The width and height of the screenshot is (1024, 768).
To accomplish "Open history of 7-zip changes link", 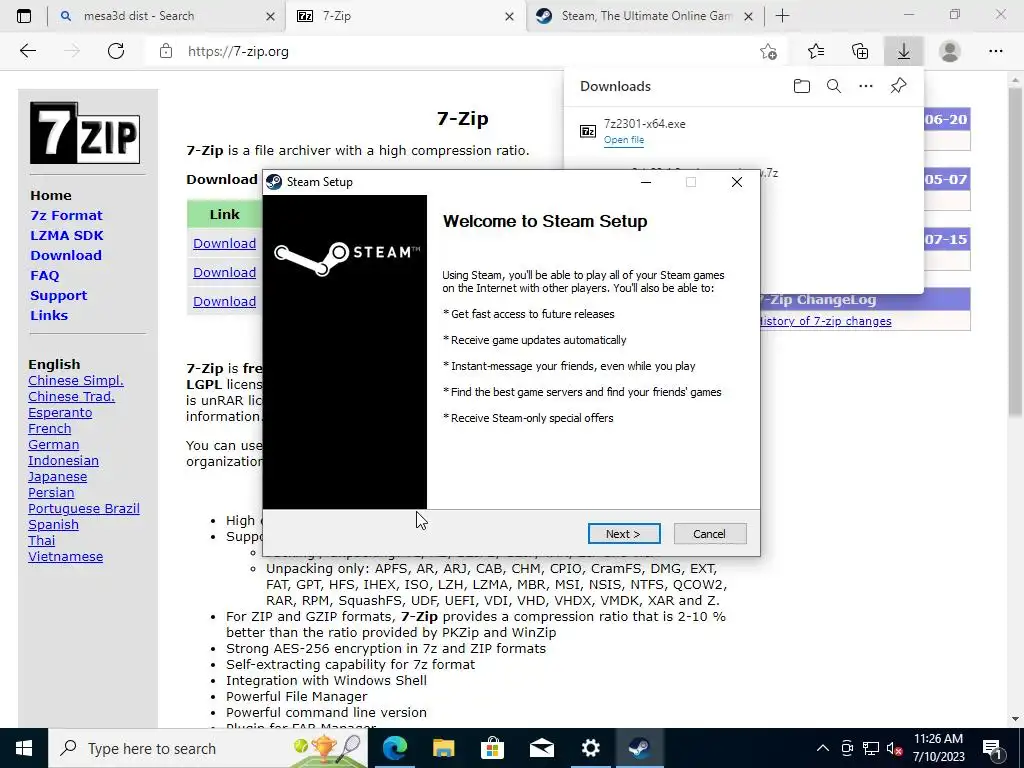I will [x=825, y=321].
